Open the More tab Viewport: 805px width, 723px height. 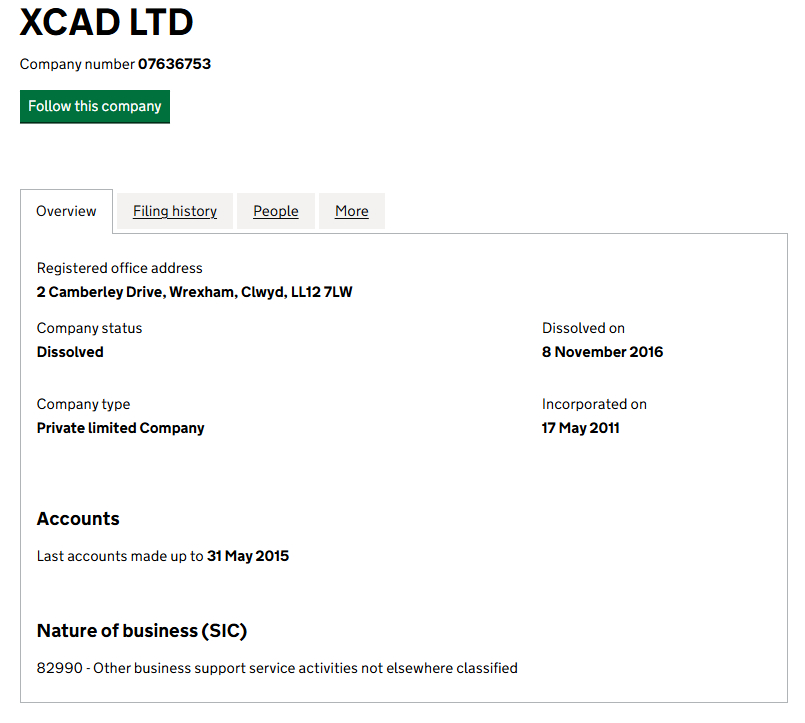coord(352,211)
